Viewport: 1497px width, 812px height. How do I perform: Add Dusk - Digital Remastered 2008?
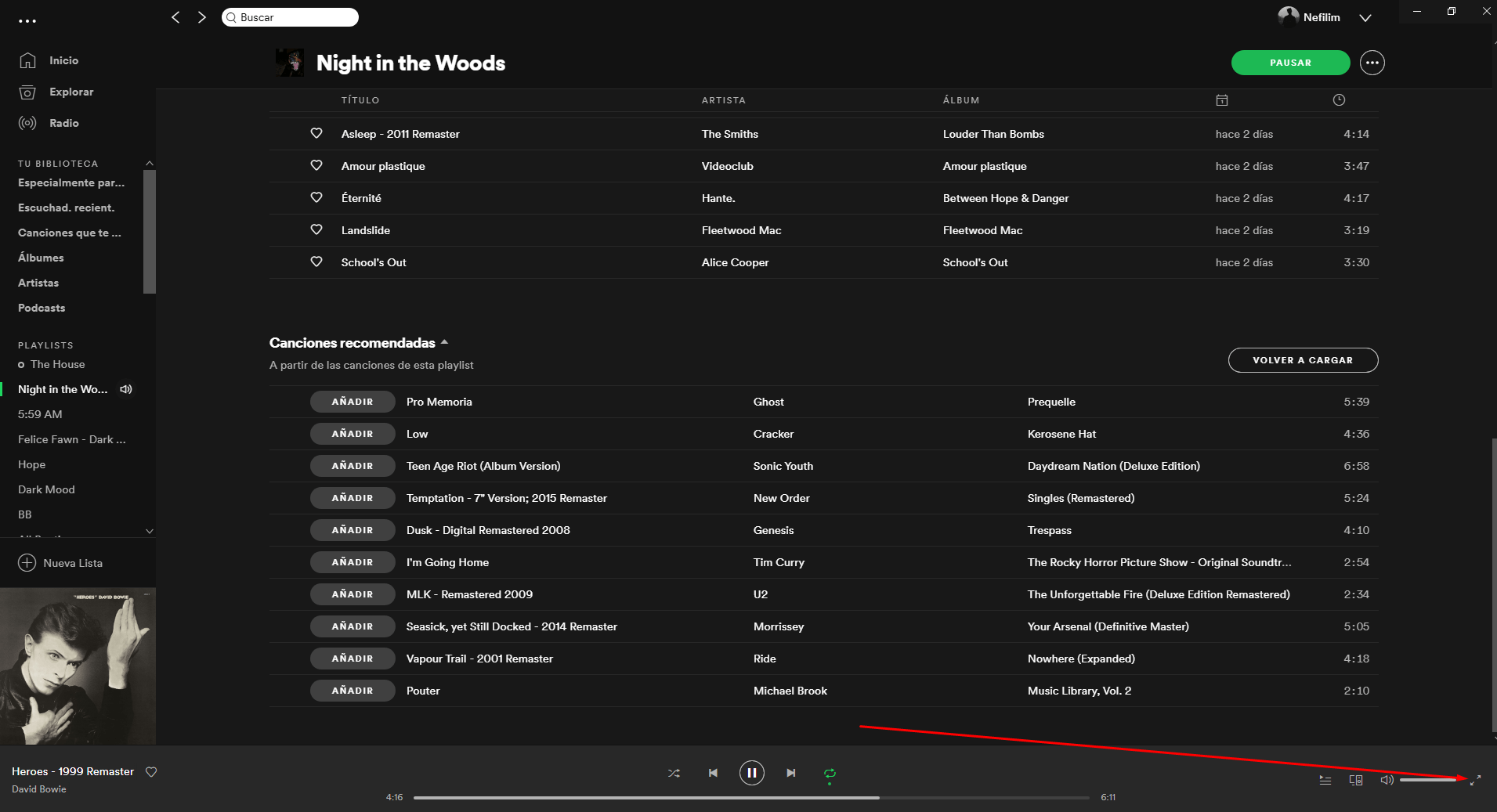tap(353, 530)
